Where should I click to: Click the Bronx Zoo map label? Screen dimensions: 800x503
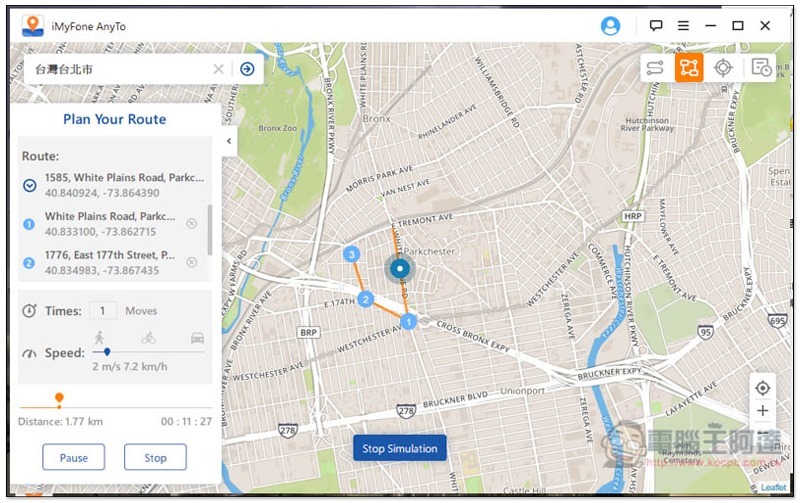tap(277, 128)
